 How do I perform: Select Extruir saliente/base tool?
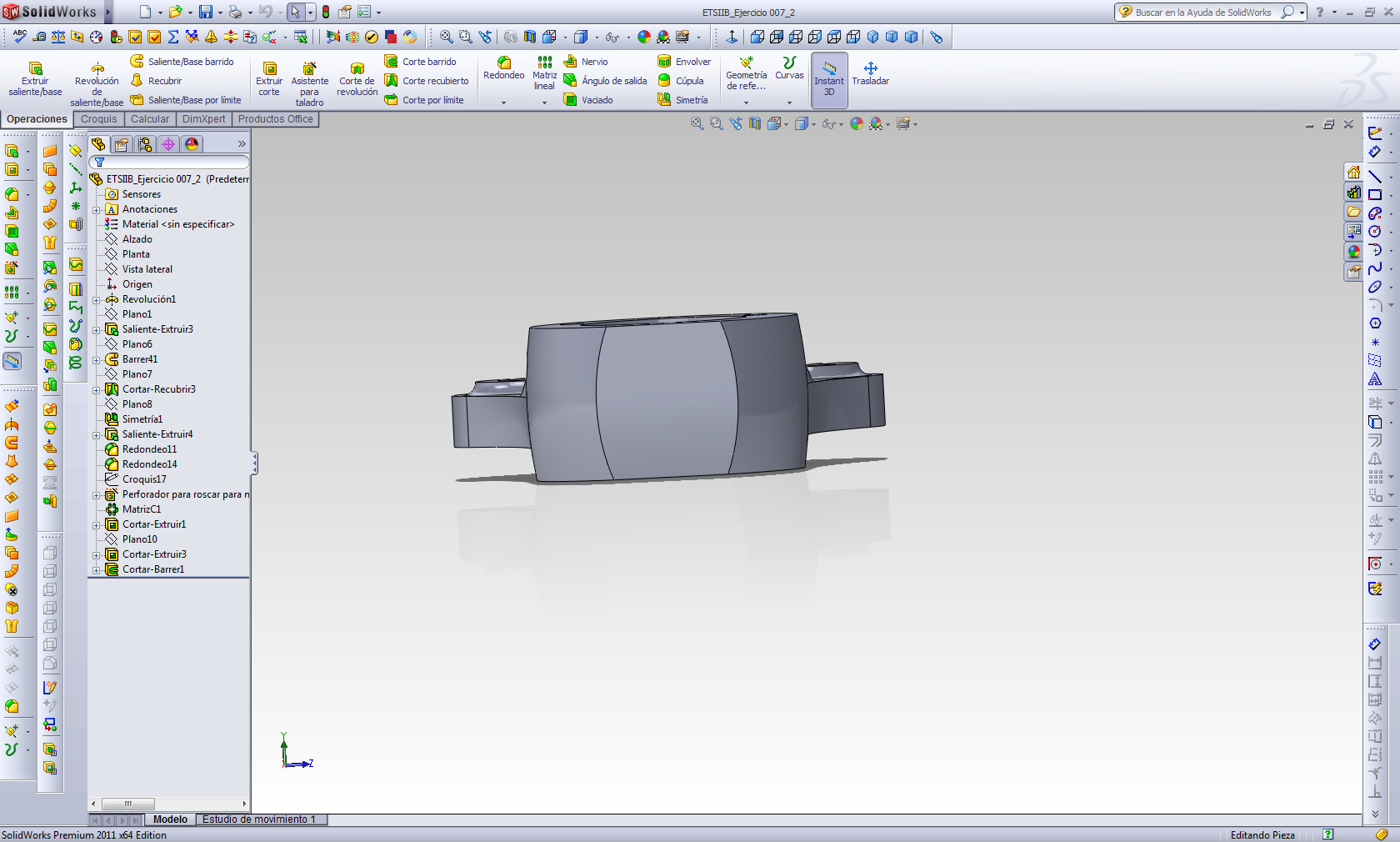point(35,79)
